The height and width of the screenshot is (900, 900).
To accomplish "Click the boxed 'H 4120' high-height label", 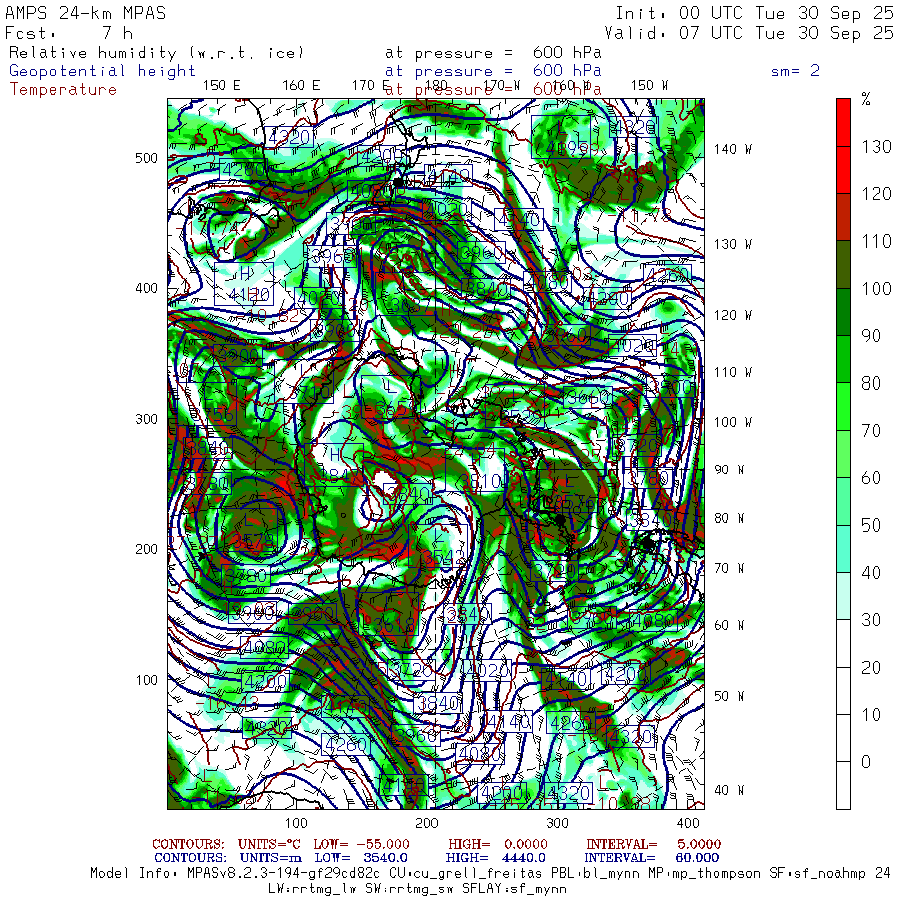I will pyautogui.click(x=244, y=284).
